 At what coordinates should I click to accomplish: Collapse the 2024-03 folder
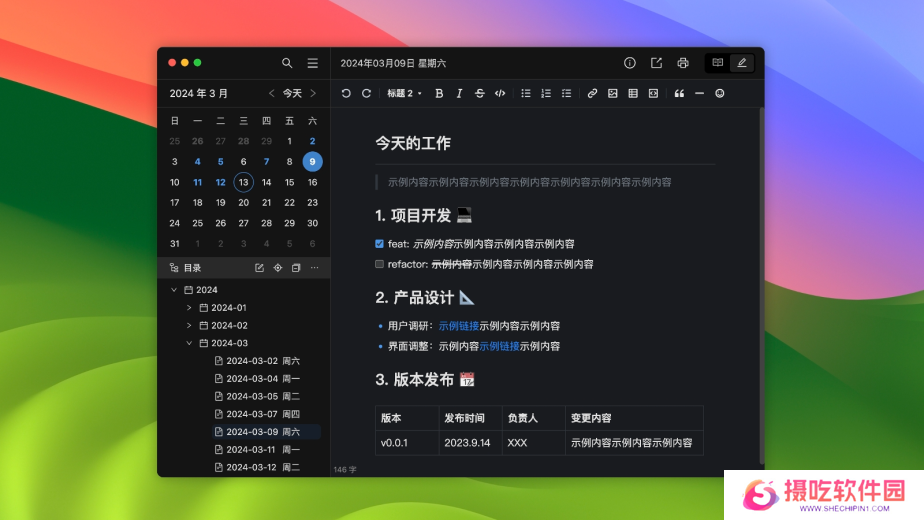[189, 343]
